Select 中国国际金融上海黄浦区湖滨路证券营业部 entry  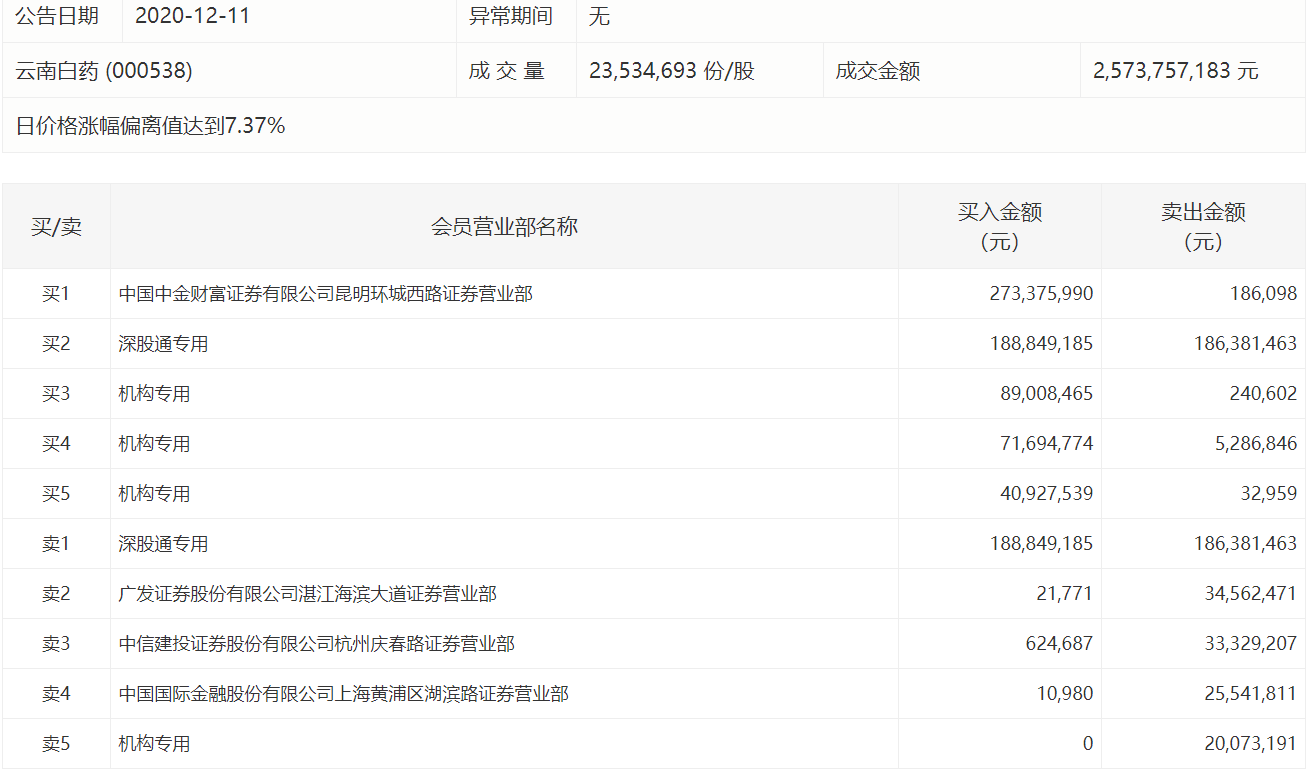[654, 694]
